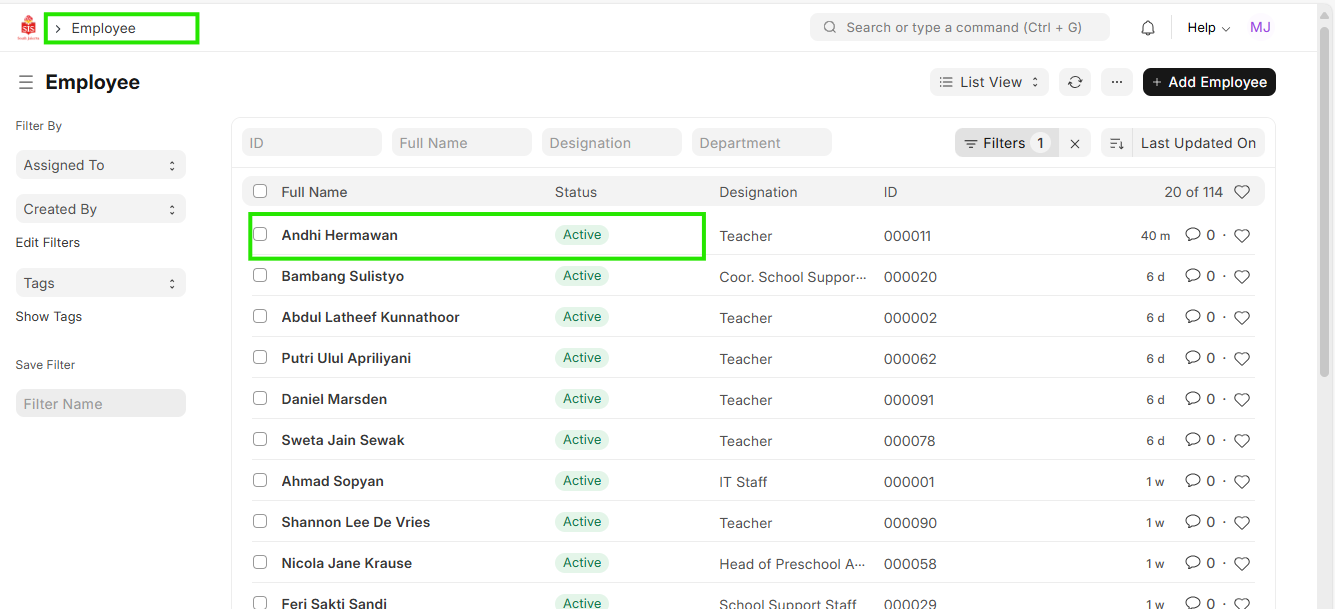Image resolution: width=1335 pixels, height=609 pixels.
Task: Open the Edit Filters link
Action: pyautogui.click(x=48, y=243)
